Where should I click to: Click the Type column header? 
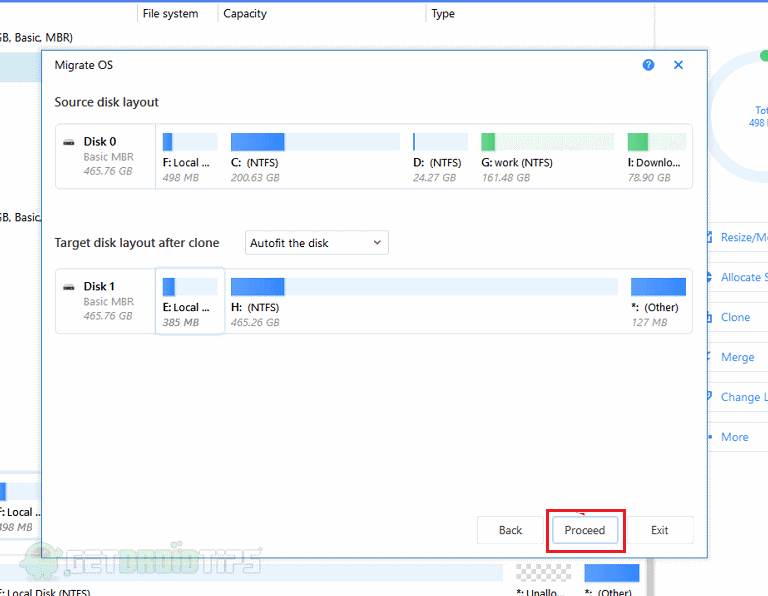pos(443,14)
